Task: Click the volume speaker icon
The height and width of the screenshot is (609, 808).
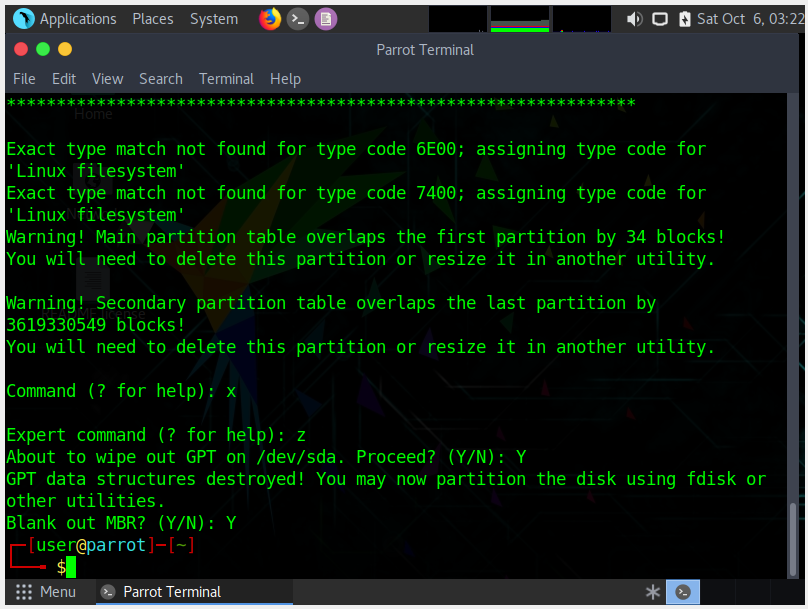Action: 634,19
